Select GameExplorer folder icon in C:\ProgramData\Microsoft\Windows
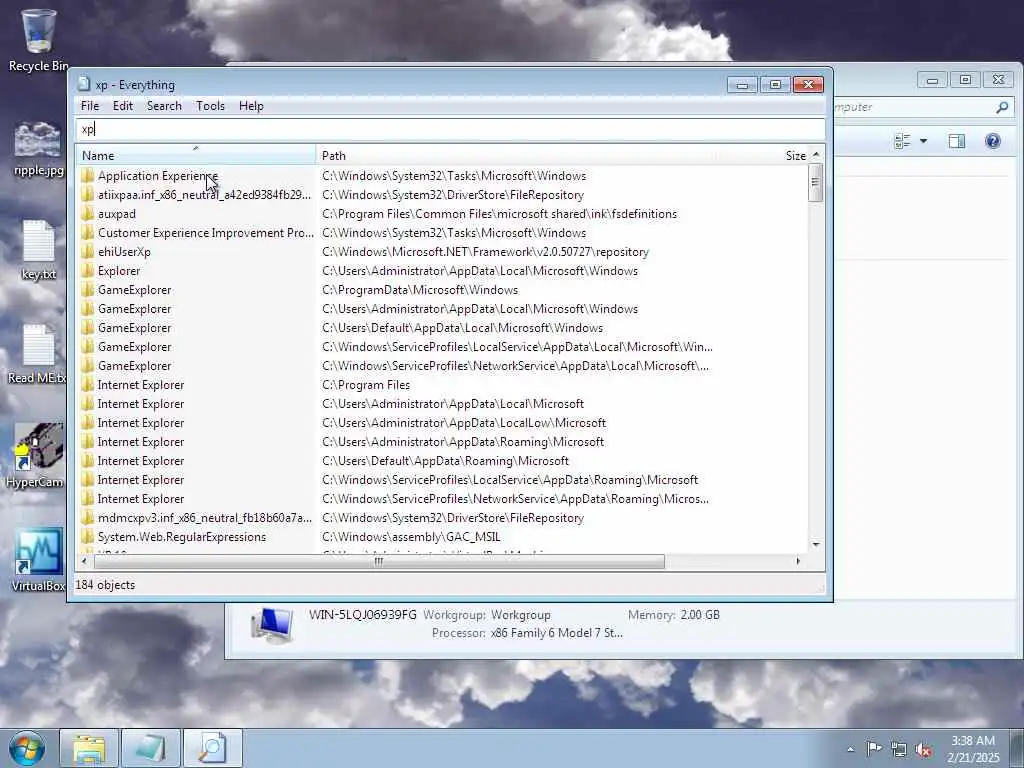Image resolution: width=1024 pixels, height=768 pixels. (x=88, y=289)
